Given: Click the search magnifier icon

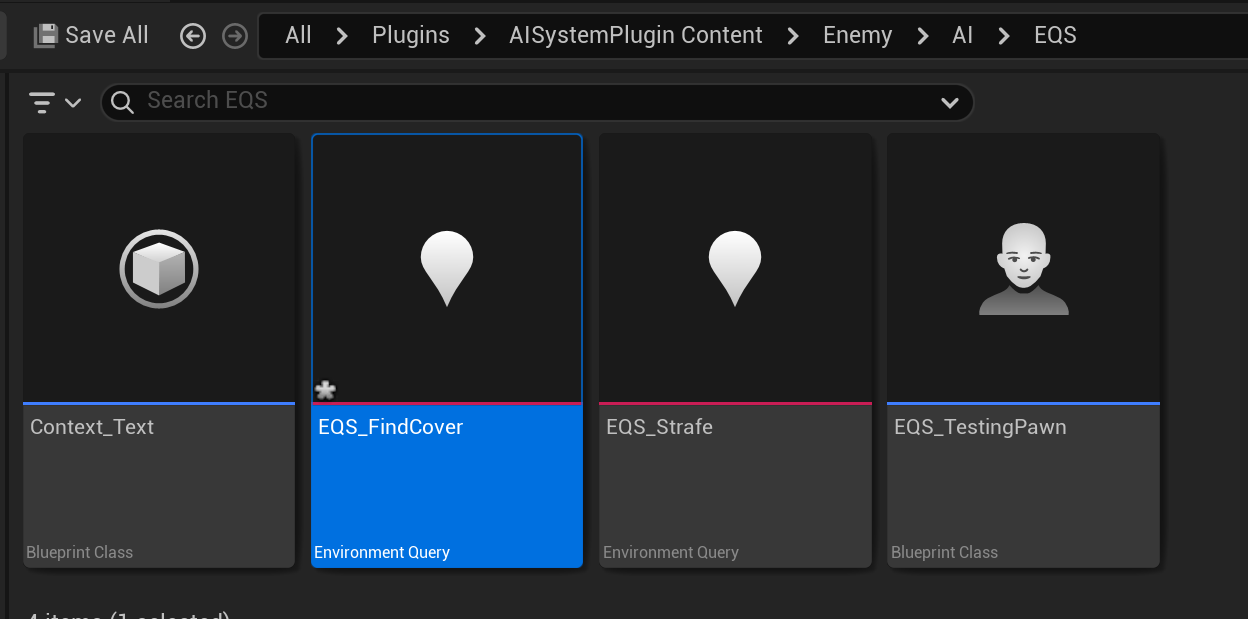Looking at the screenshot, I should 122,102.
